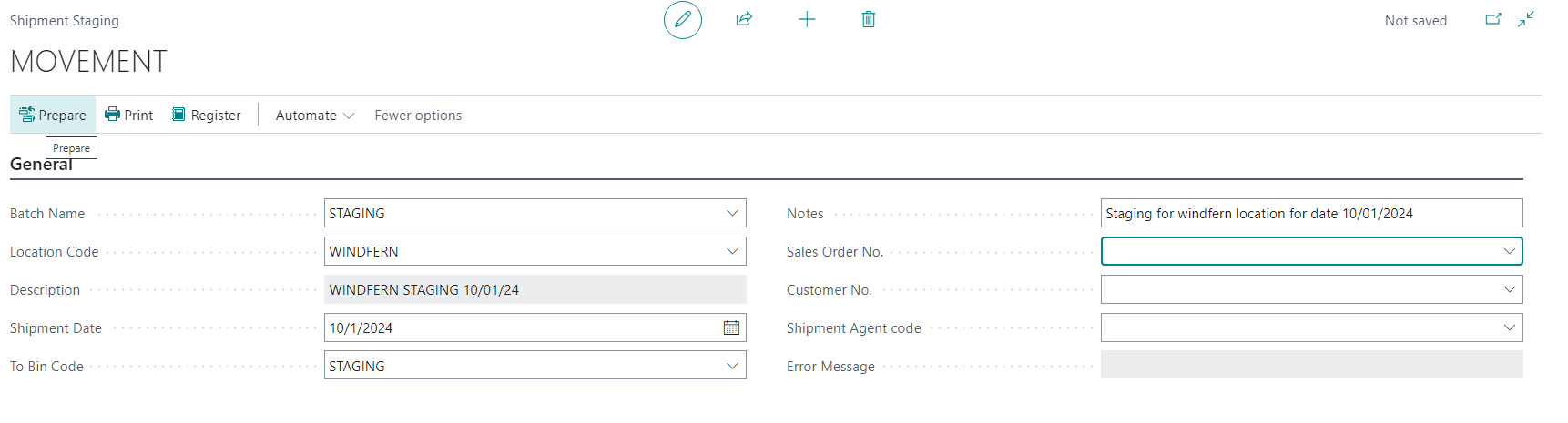Click the share icon at top
The height and width of the screenshot is (423, 1568).
click(744, 19)
